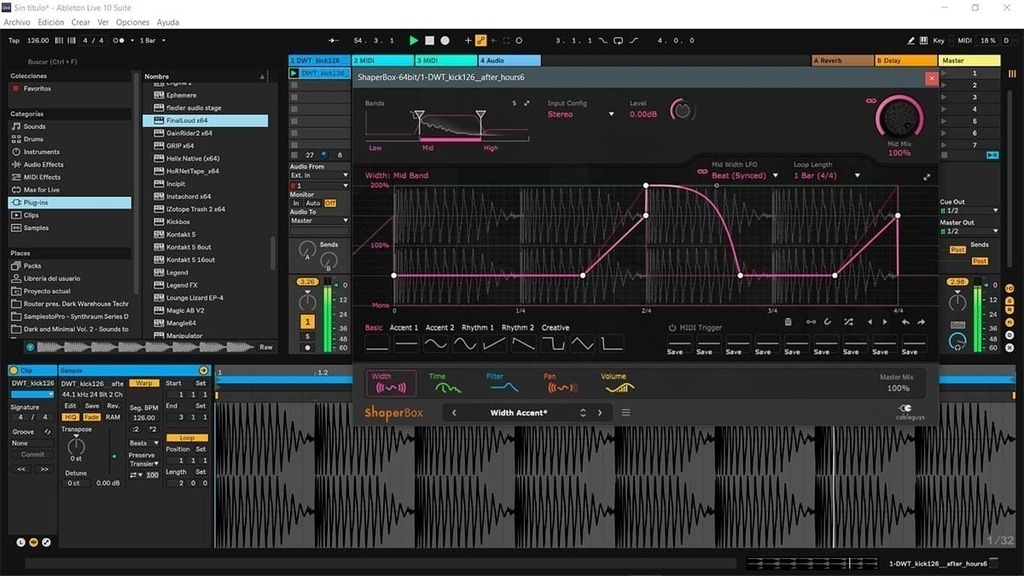Toggle the Fade button
The height and width of the screenshot is (576, 1024).
(x=91, y=417)
